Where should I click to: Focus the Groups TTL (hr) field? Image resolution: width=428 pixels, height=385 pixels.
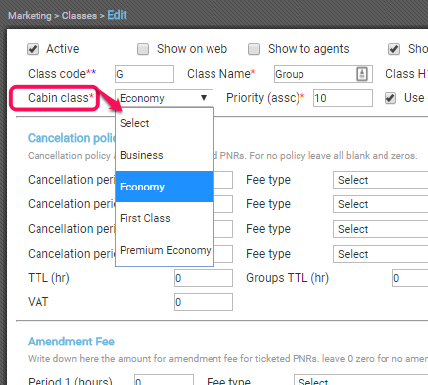410,278
